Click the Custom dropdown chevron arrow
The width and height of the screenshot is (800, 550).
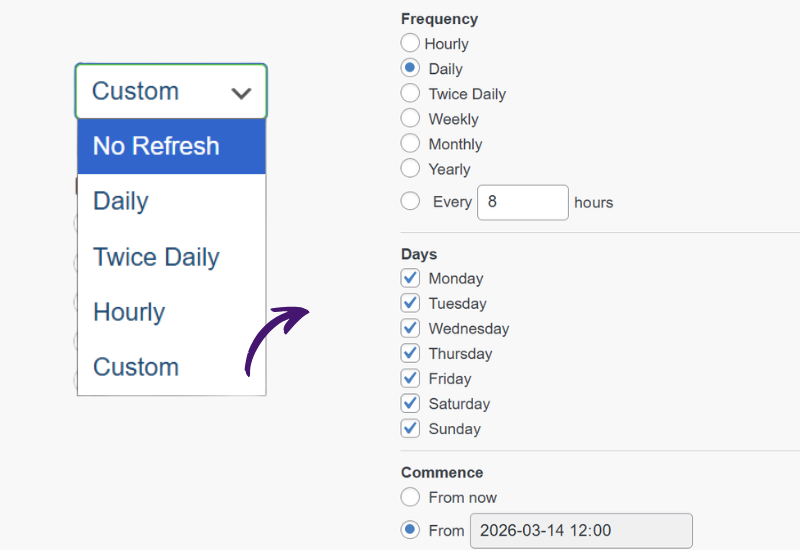point(241,93)
